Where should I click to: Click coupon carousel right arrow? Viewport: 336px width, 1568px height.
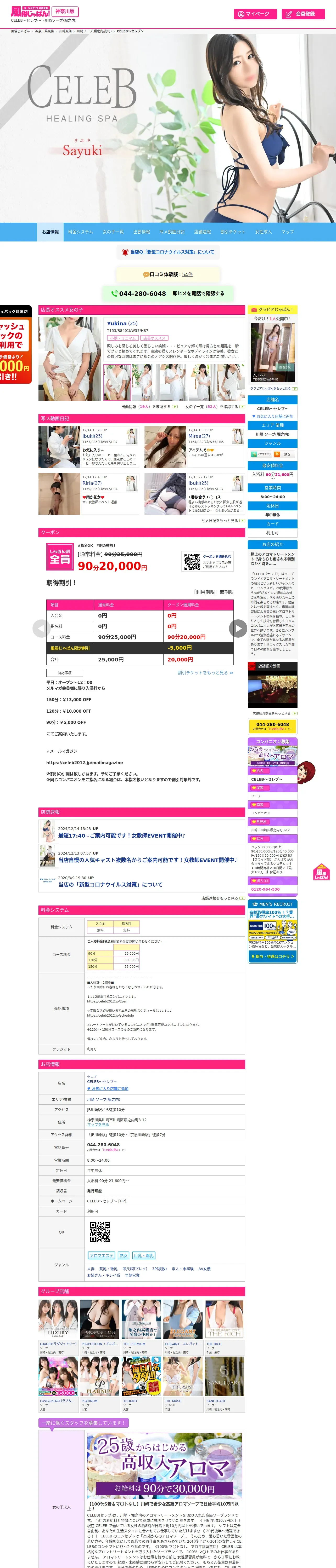click(x=238, y=629)
